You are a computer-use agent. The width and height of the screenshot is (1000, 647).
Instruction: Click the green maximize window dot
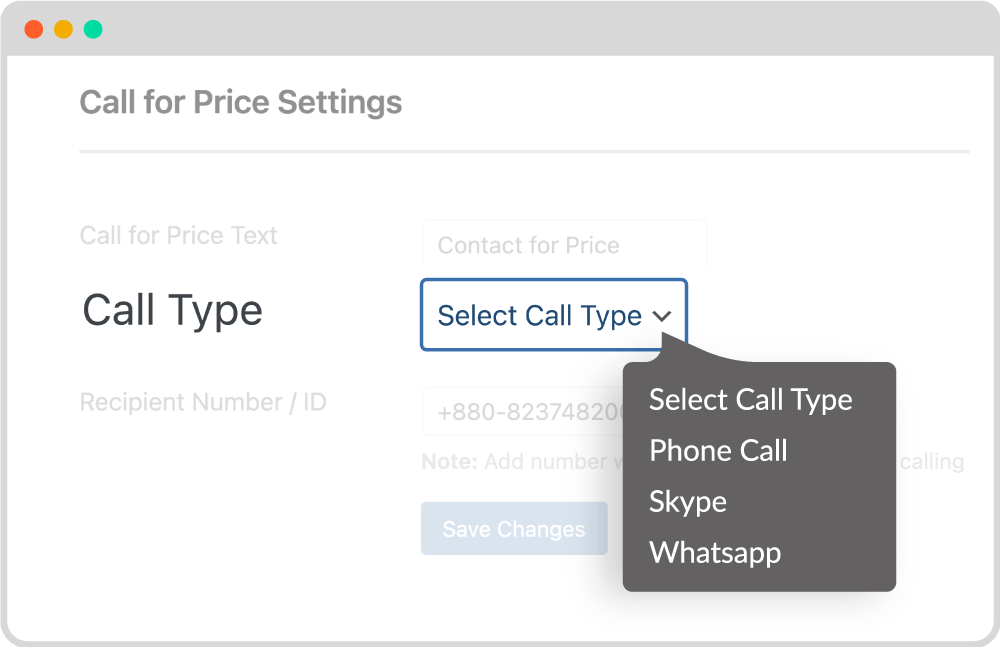pyautogui.click(x=93, y=29)
